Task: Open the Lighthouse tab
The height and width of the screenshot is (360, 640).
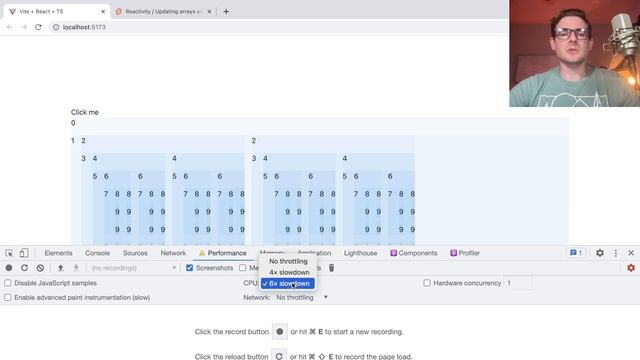Action: 360,253
